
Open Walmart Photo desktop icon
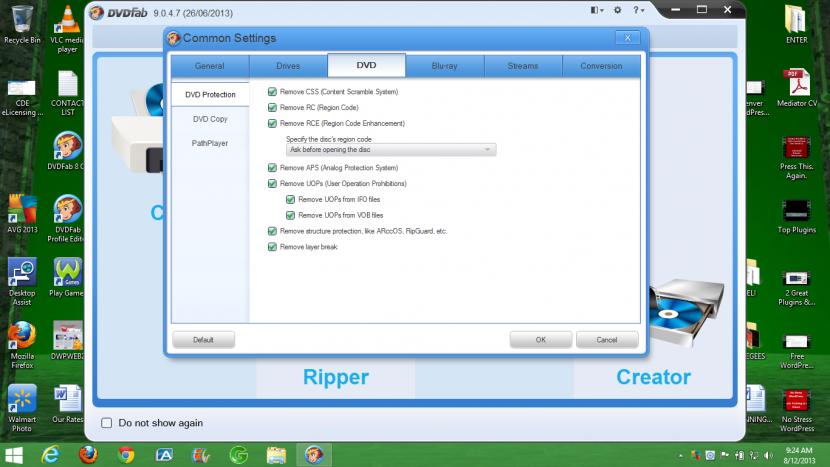(22, 408)
